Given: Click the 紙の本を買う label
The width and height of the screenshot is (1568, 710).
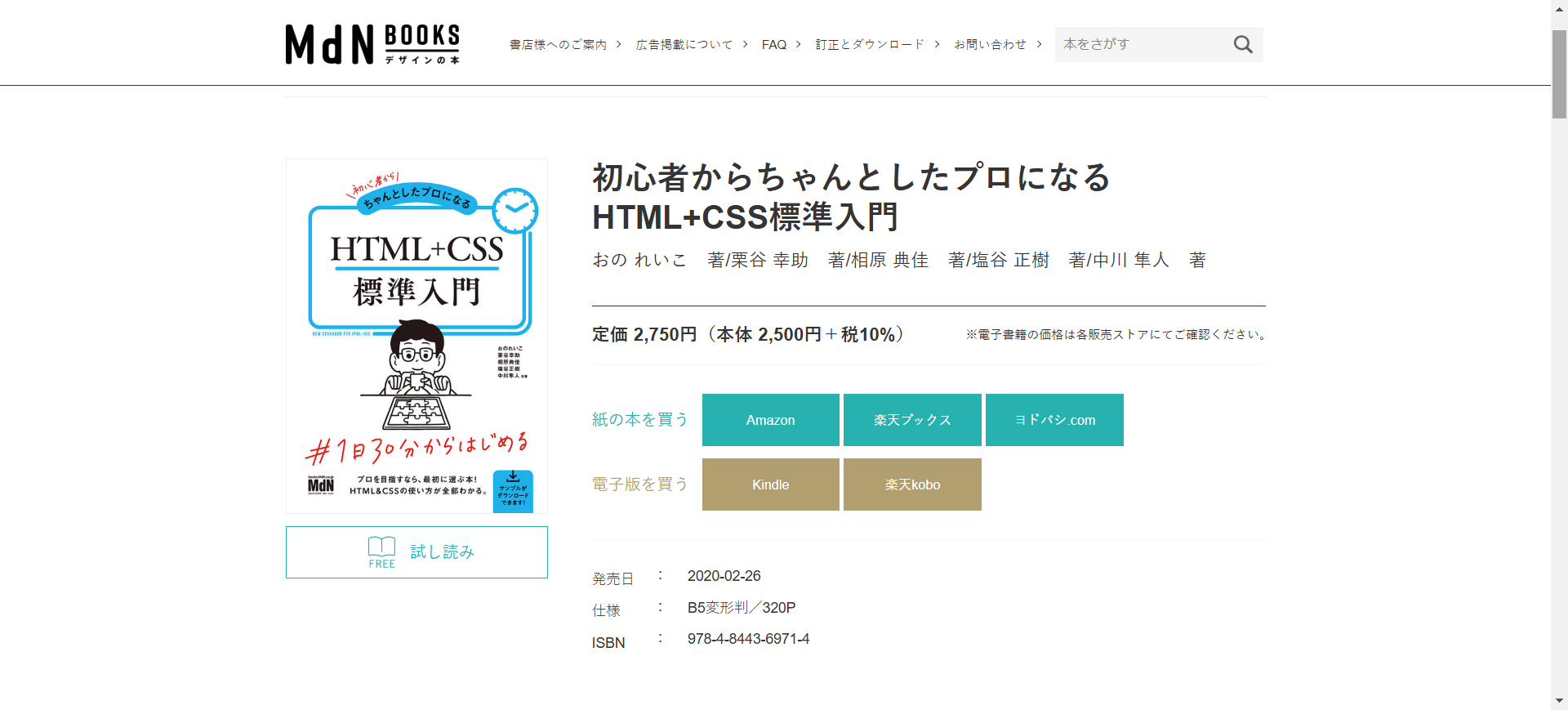Looking at the screenshot, I should pos(640,419).
